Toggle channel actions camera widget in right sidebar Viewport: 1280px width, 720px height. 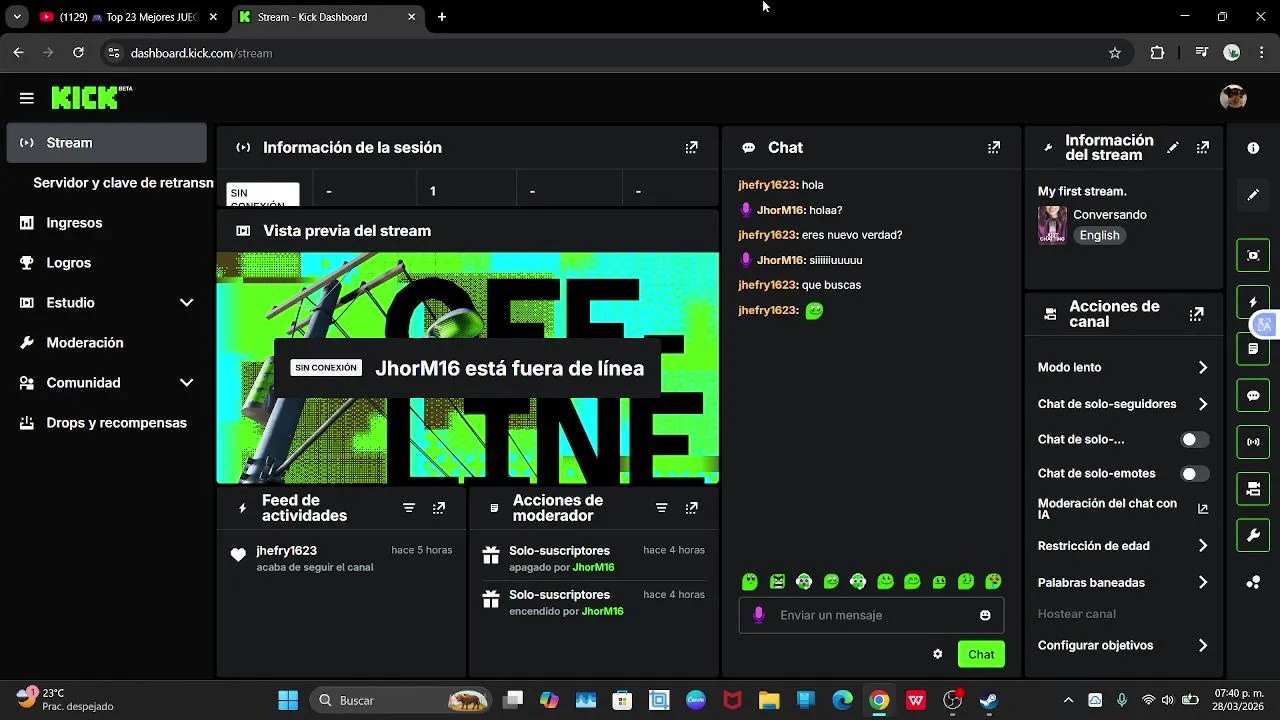click(1253, 489)
